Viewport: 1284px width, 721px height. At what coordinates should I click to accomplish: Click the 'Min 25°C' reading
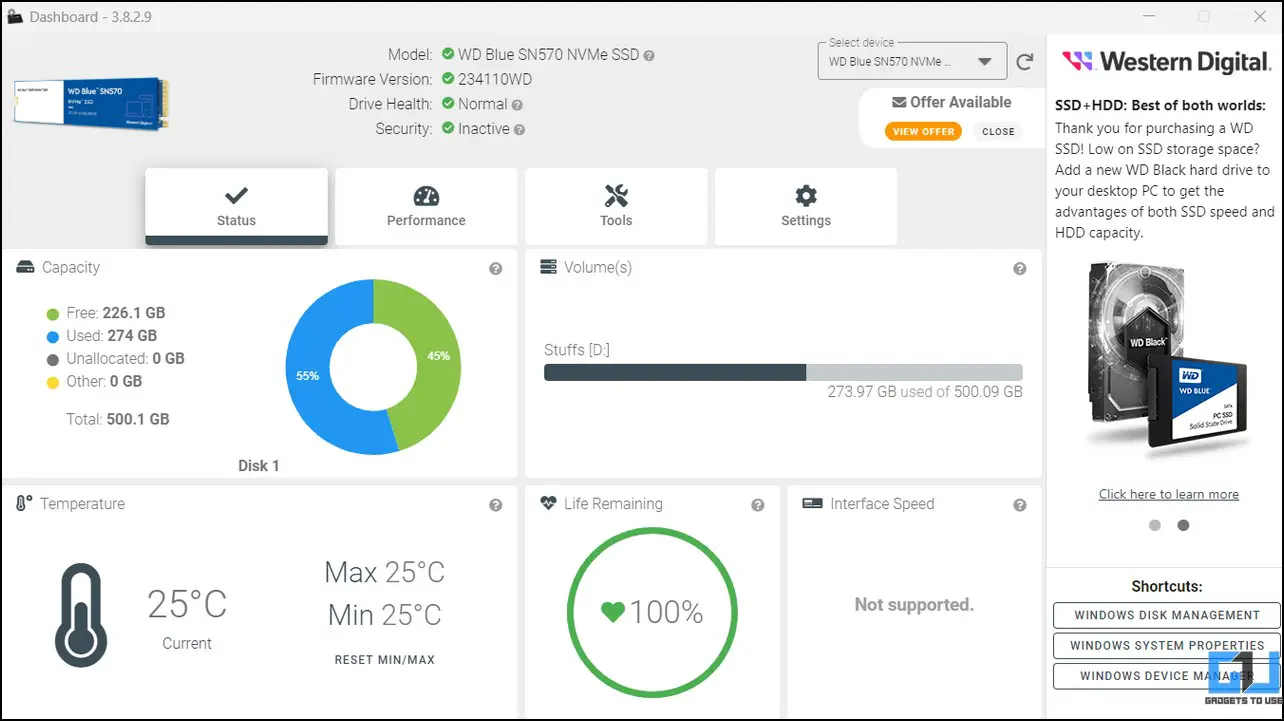point(385,615)
